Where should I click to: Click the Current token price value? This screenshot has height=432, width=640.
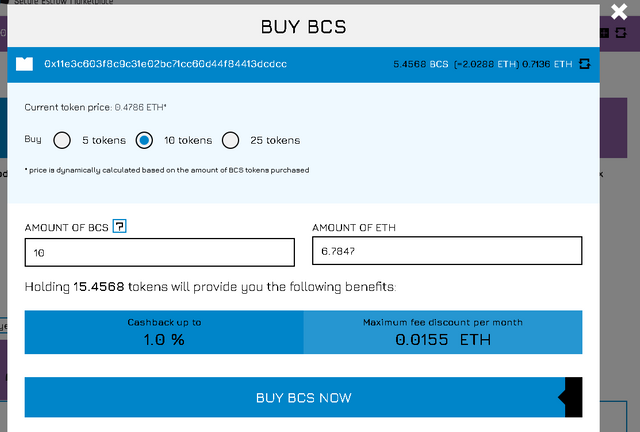[140, 107]
